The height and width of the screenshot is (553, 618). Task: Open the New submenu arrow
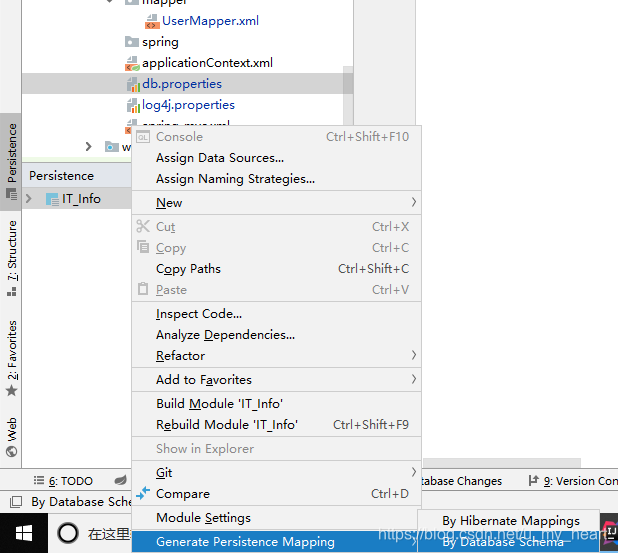click(413, 202)
